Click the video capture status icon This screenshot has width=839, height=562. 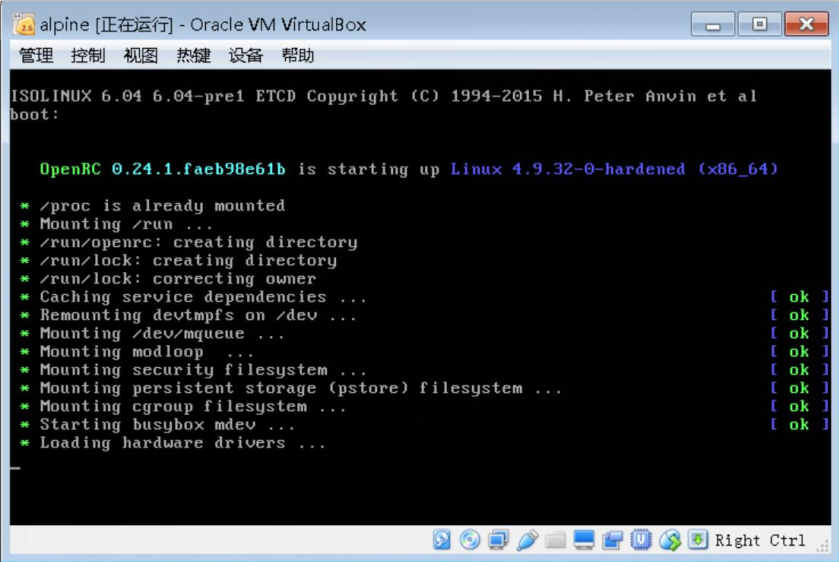[612, 540]
